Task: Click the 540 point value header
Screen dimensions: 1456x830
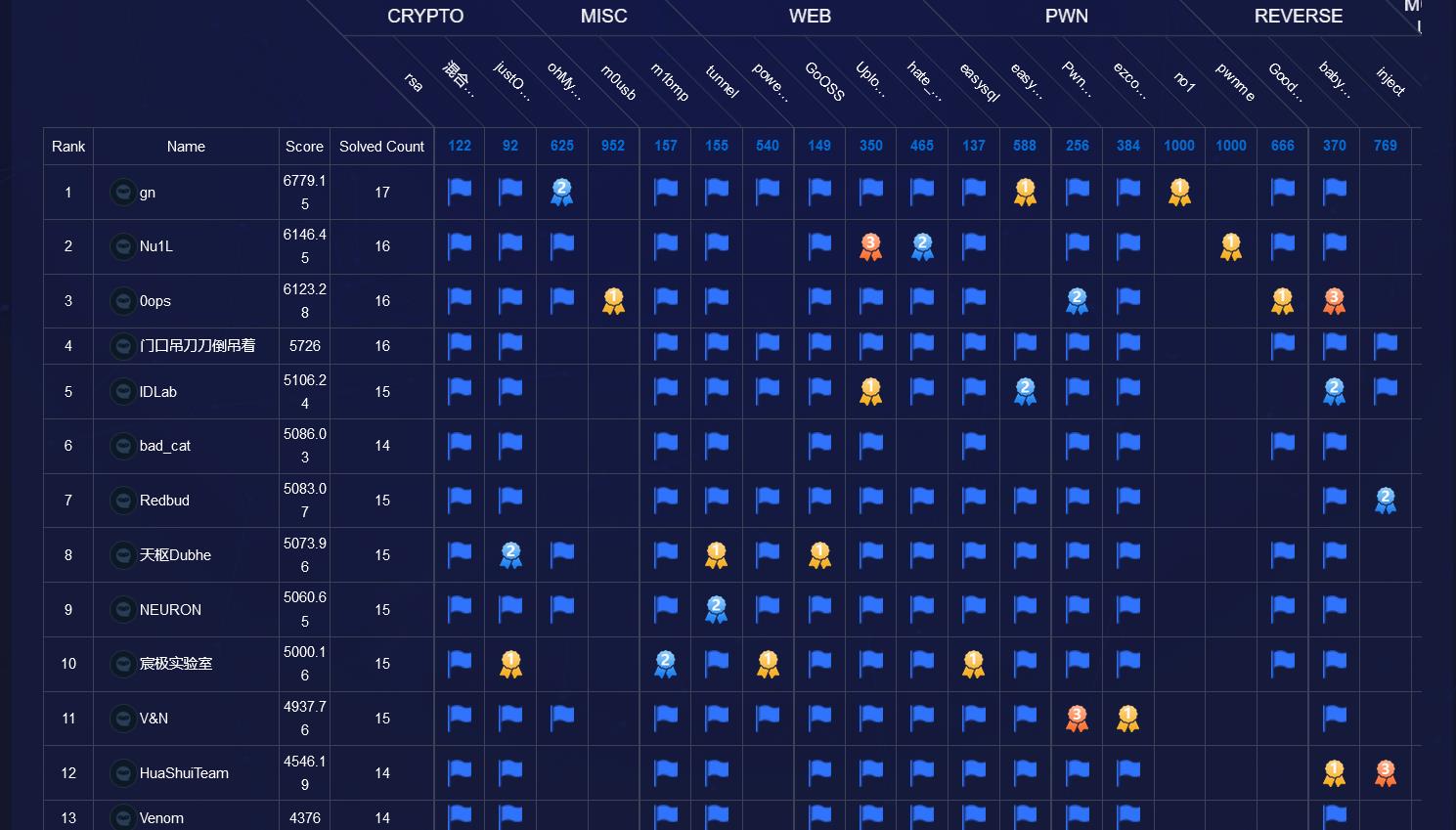Action: pos(768,146)
